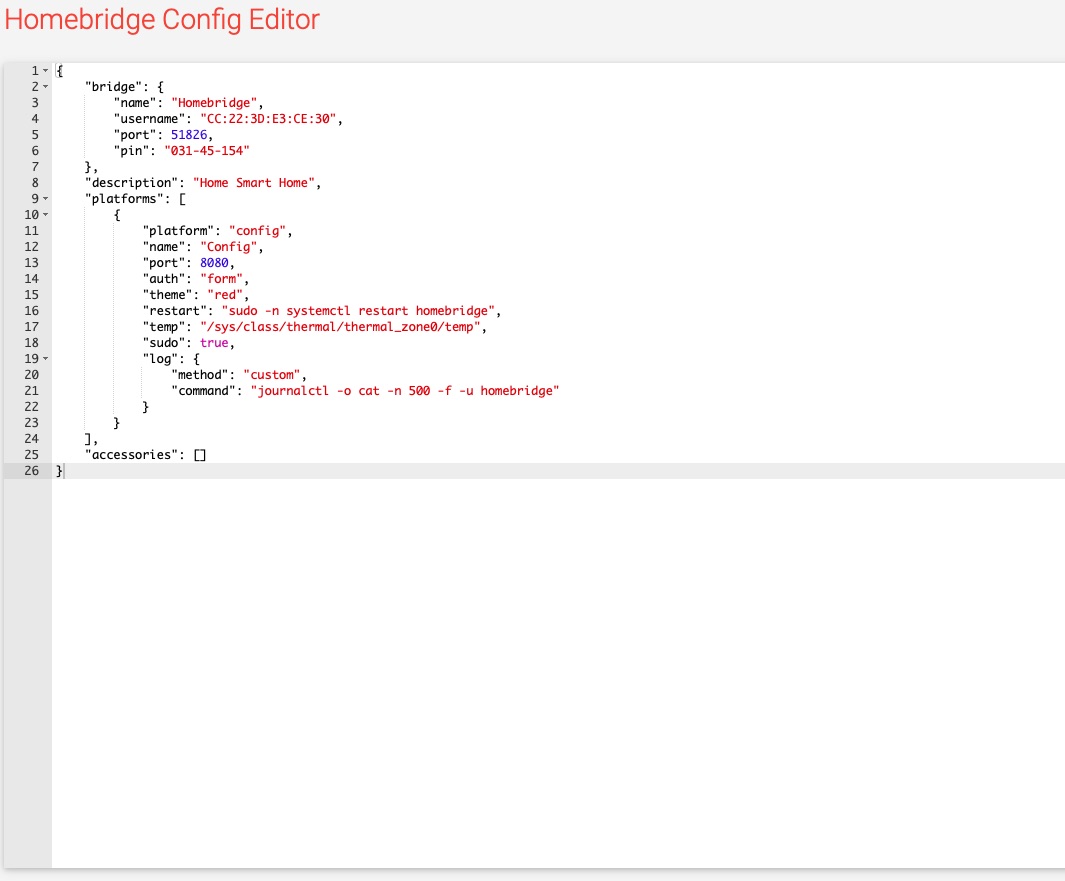Click the "sudo" true boolean value
The width and height of the screenshot is (1065, 881).
[x=214, y=343]
